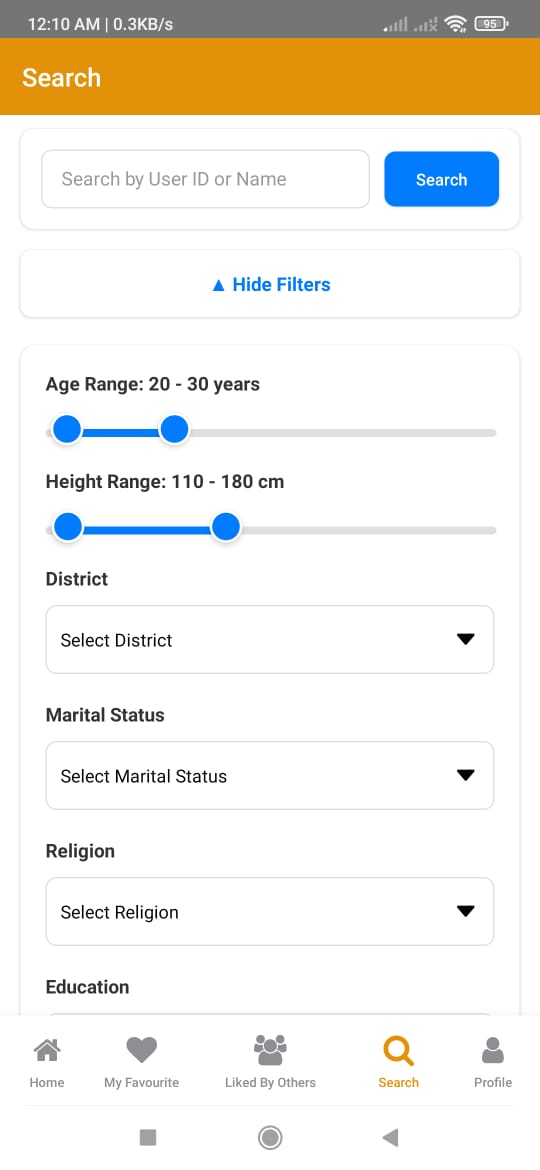Click the battery indicator in status bar
Screen dimensions: 540x1170
click(x=491, y=25)
